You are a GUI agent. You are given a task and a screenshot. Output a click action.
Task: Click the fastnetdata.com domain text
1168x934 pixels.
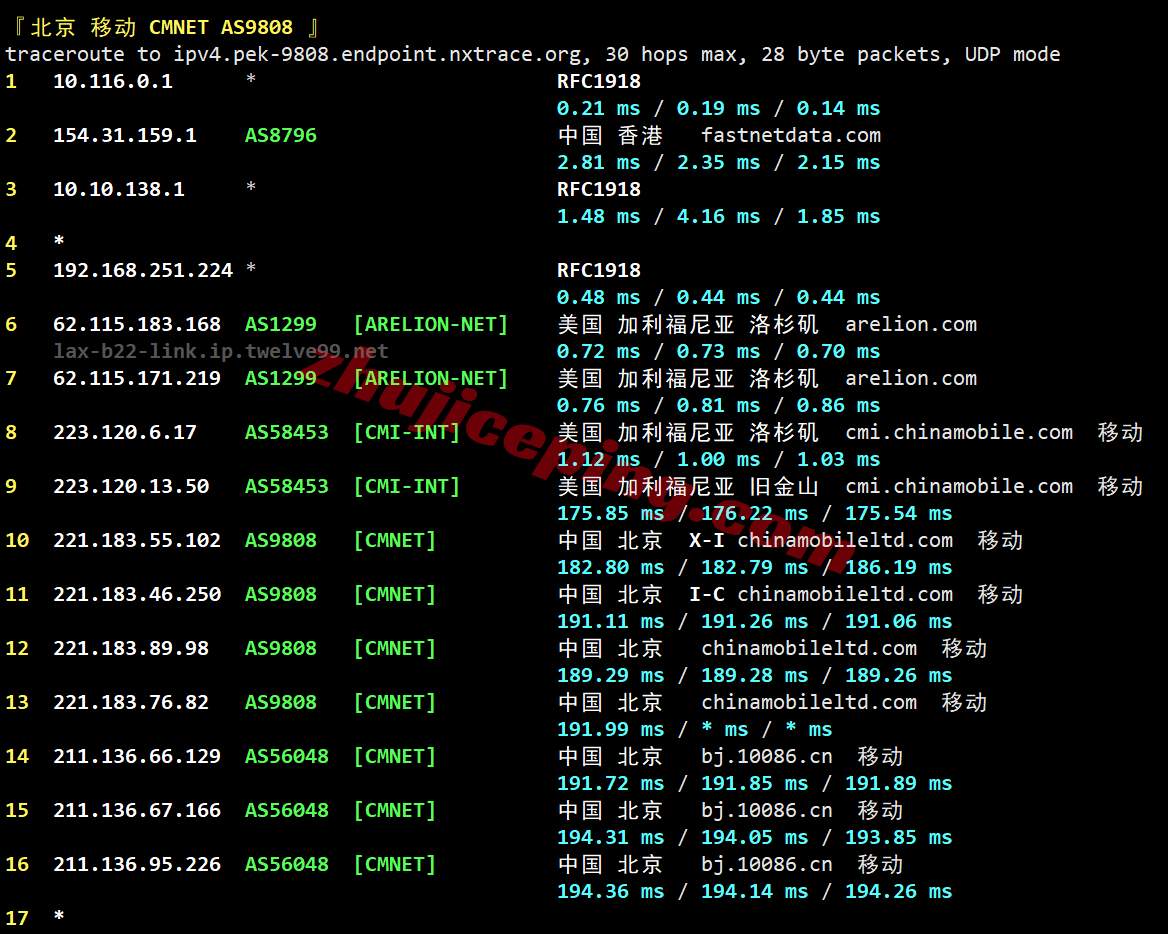[x=791, y=136]
